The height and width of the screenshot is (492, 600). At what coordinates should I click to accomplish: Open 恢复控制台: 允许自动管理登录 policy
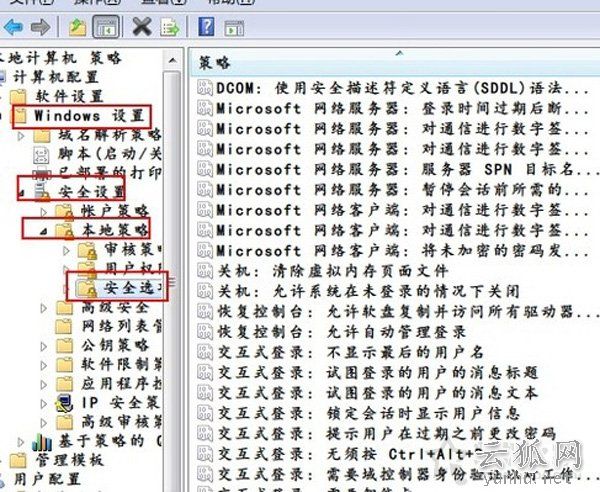pos(342,332)
